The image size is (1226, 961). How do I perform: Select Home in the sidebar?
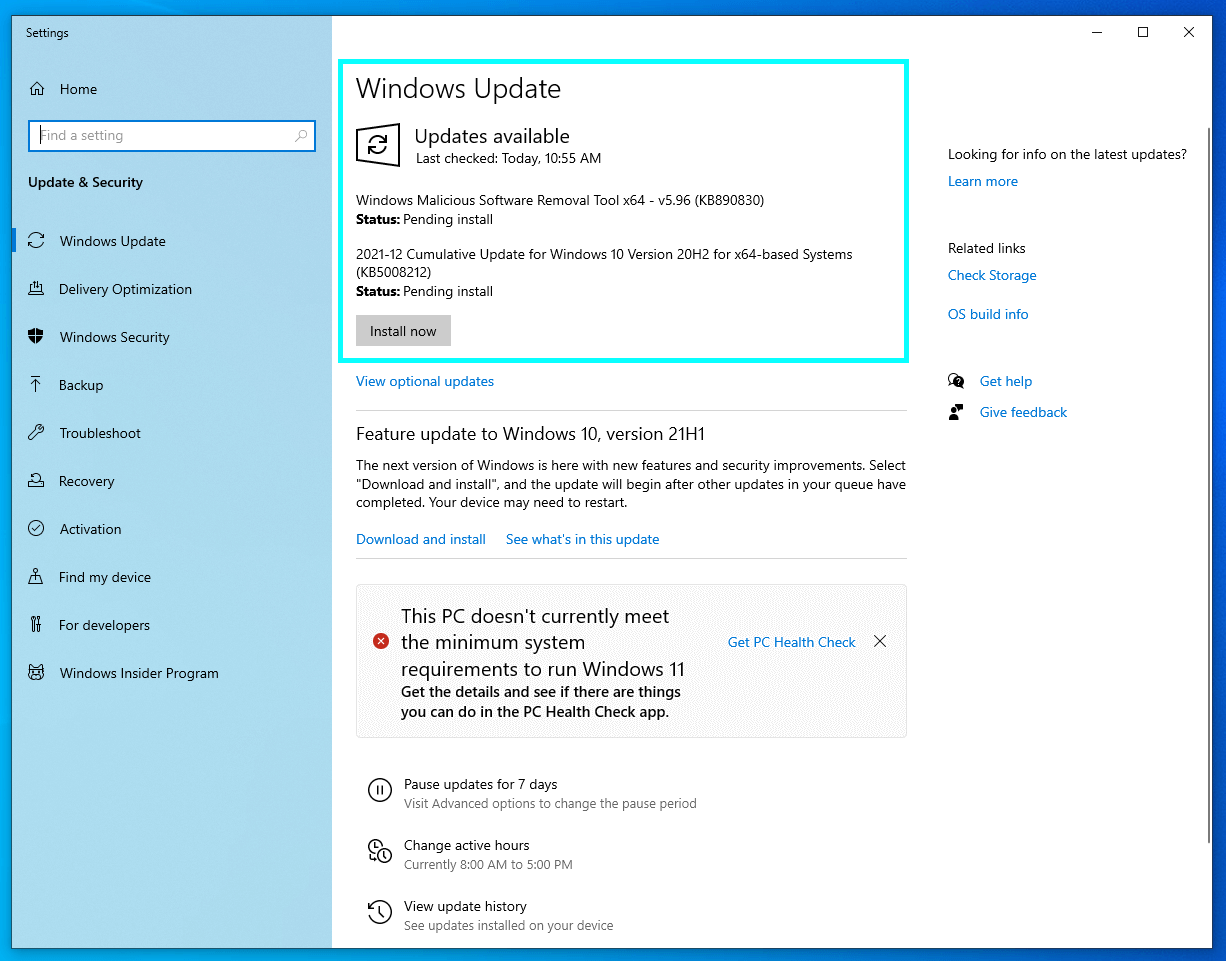[78, 89]
